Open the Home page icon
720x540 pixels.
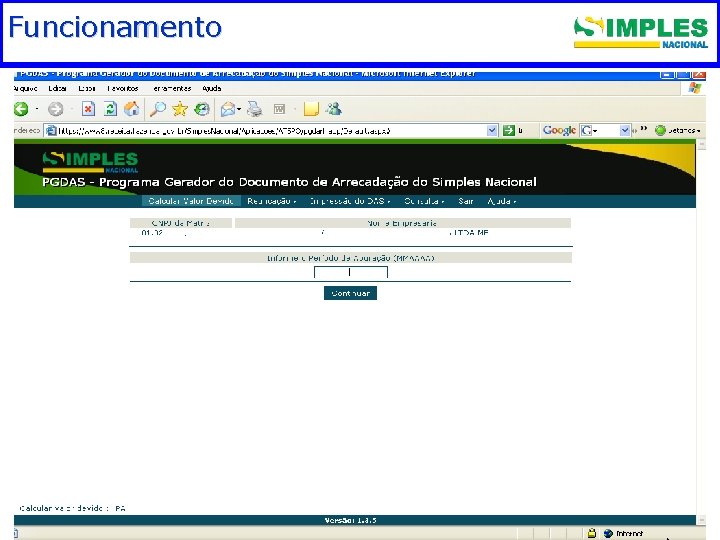132,109
